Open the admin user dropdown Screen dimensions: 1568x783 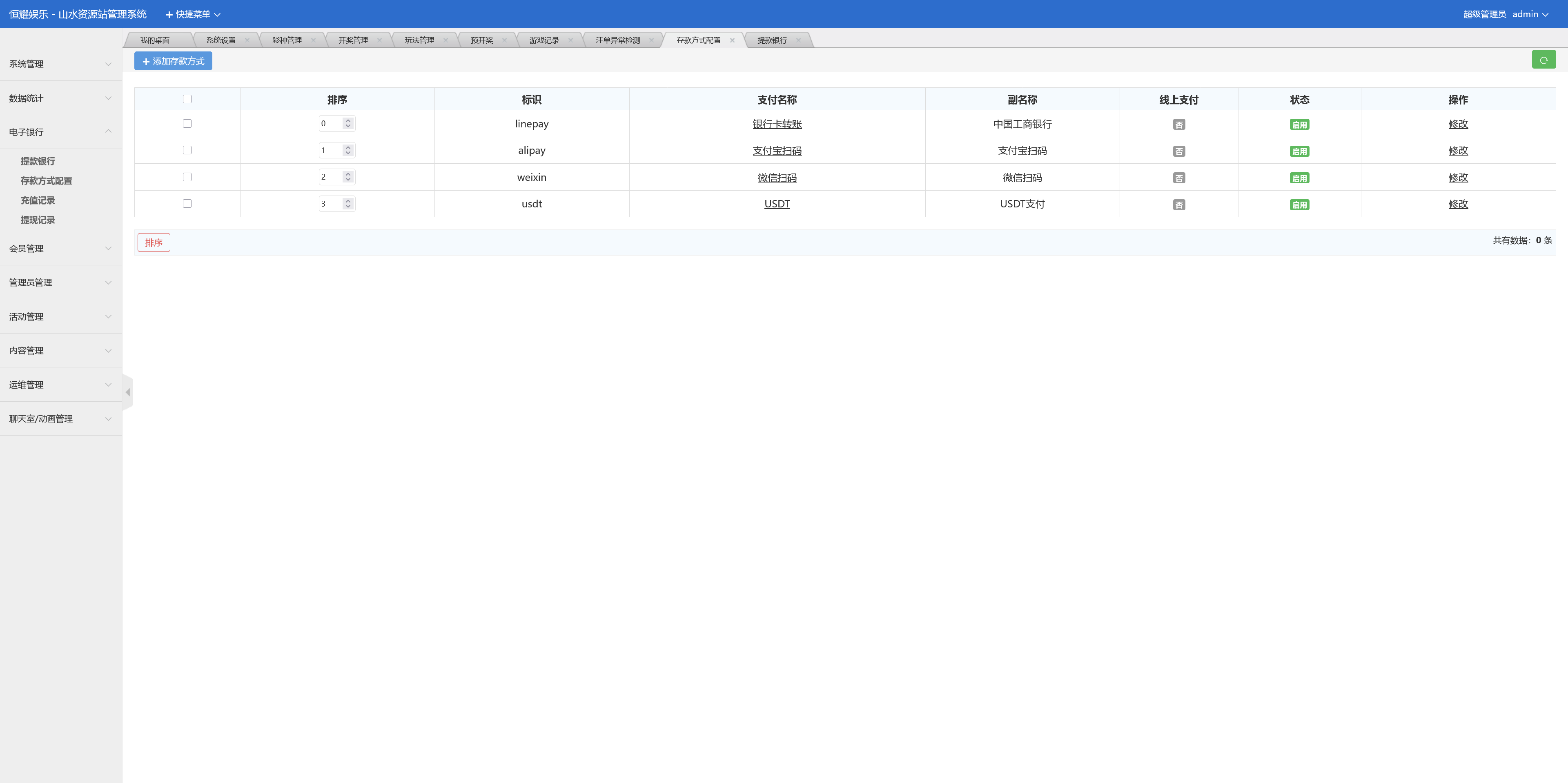coord(1530,14)
